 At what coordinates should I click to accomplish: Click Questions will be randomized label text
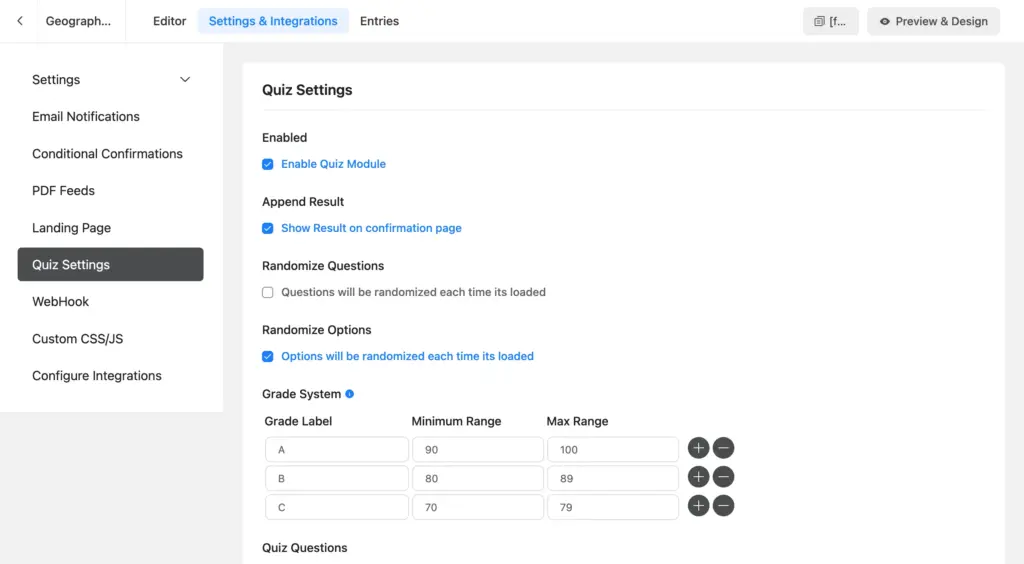tap(413, 292)
